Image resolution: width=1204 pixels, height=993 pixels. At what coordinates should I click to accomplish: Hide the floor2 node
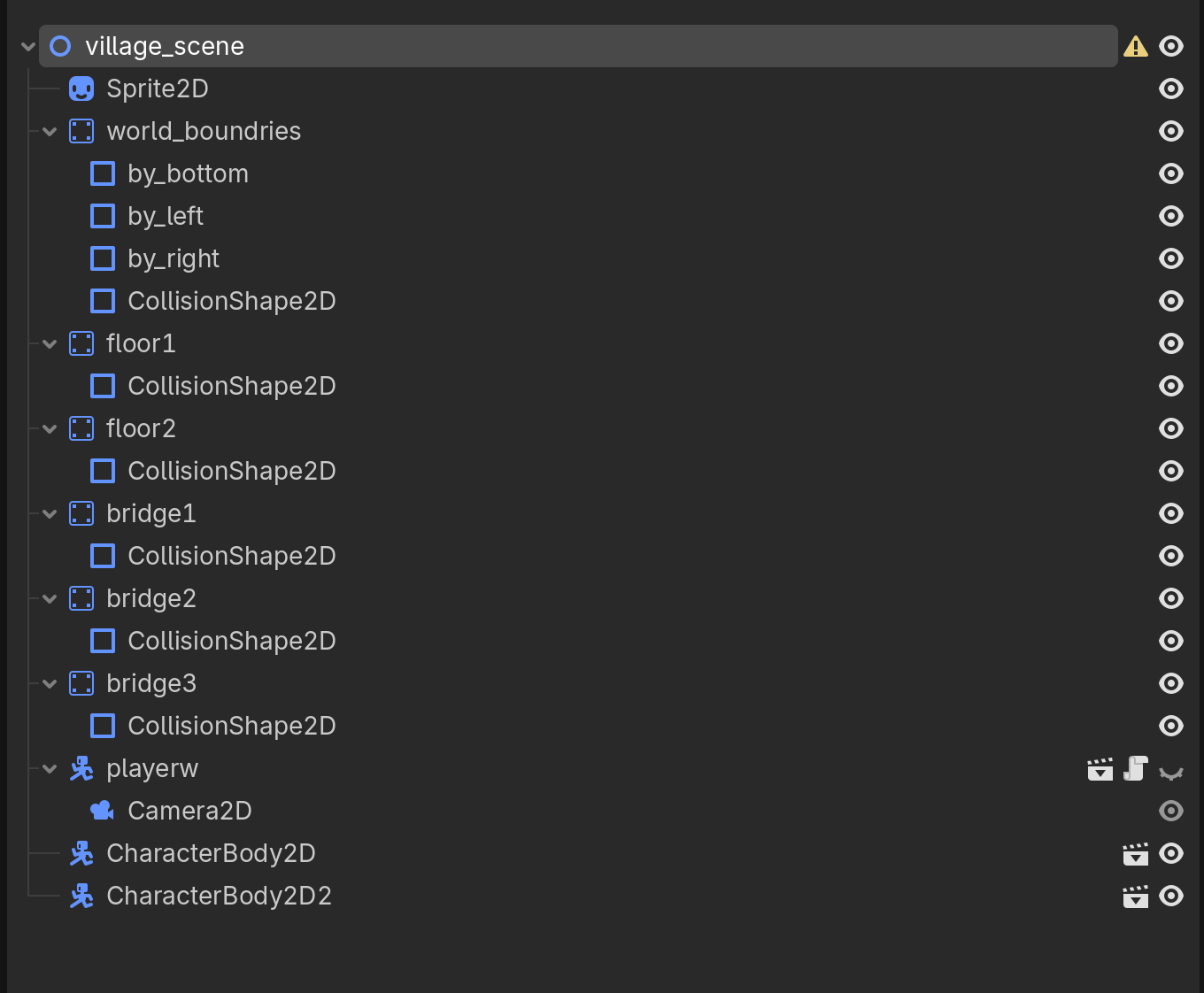point(1170,428)
